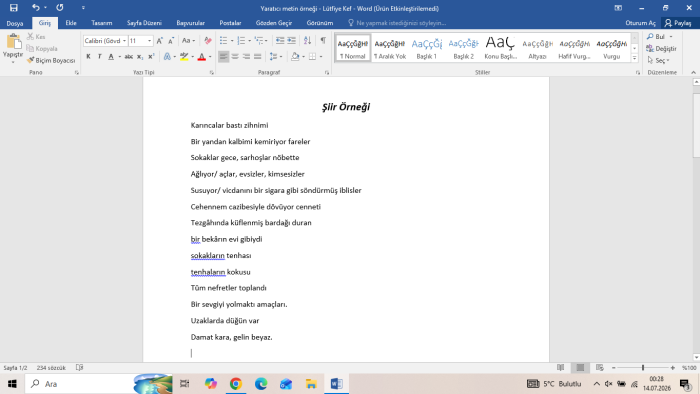Open text effects icon
Screen dimensions: 700x394
pyautogui.click(x=167, y=57)
